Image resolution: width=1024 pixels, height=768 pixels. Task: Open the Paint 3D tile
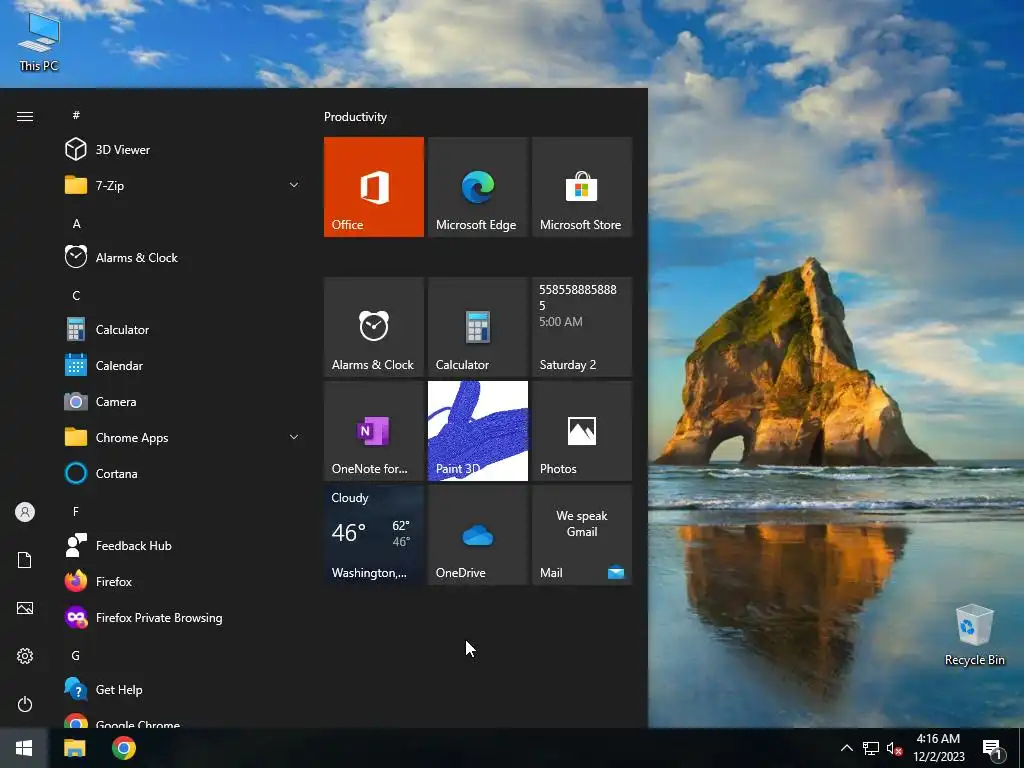[477, 431]
